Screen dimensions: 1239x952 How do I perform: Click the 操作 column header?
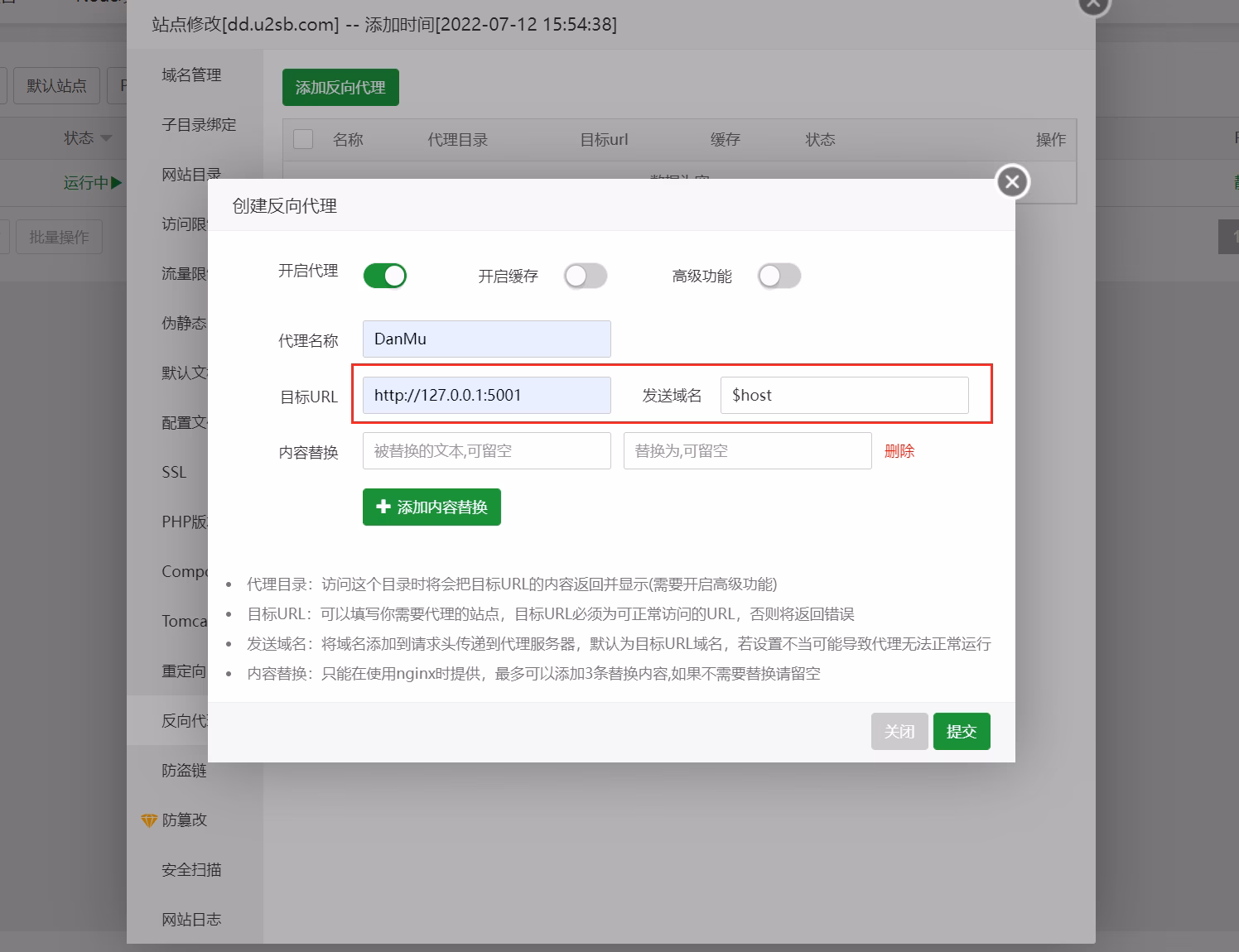point(1051,140)
